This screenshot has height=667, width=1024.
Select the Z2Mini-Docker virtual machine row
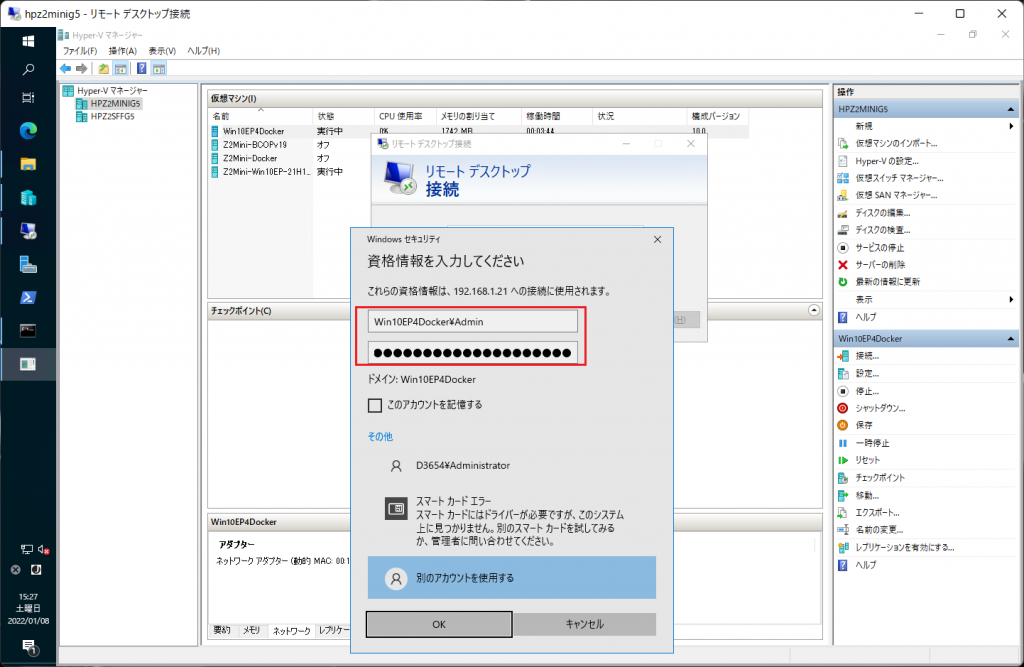(250, 158)
